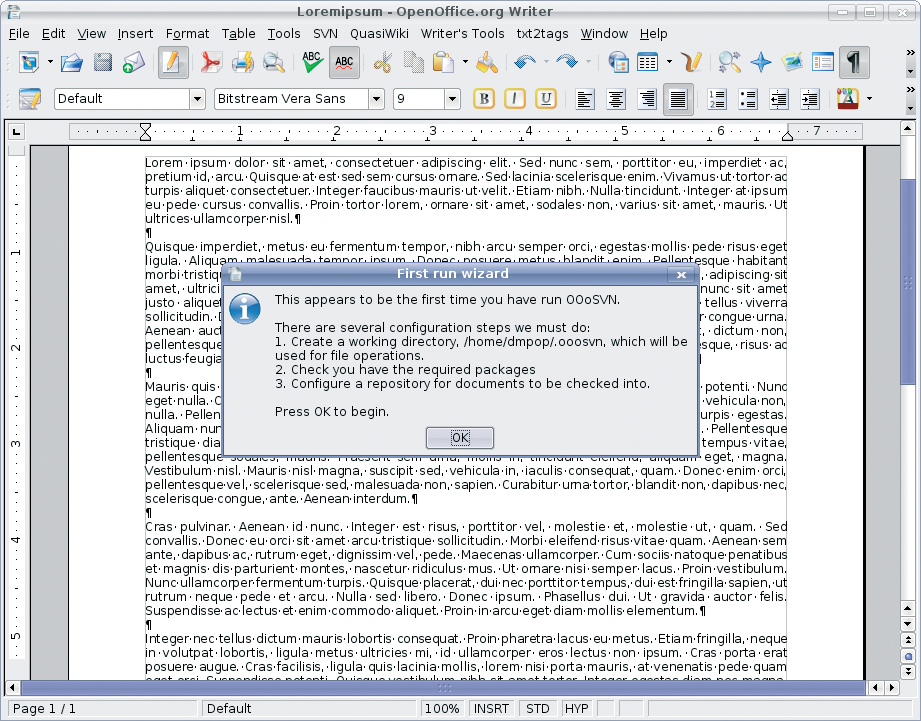Click the vertical scrollbar thumb
The image size is (921, 721).
[907, 282]
